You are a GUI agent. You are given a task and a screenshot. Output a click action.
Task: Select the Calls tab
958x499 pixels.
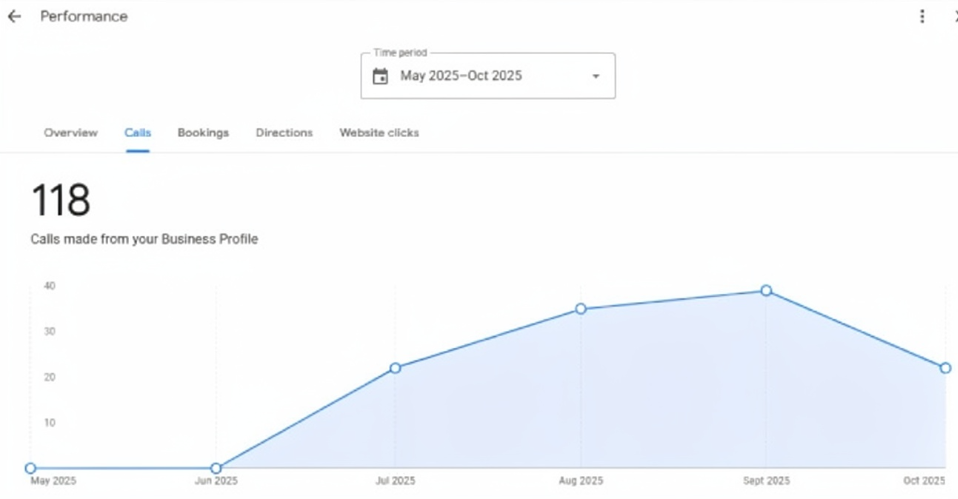point(138,133)
